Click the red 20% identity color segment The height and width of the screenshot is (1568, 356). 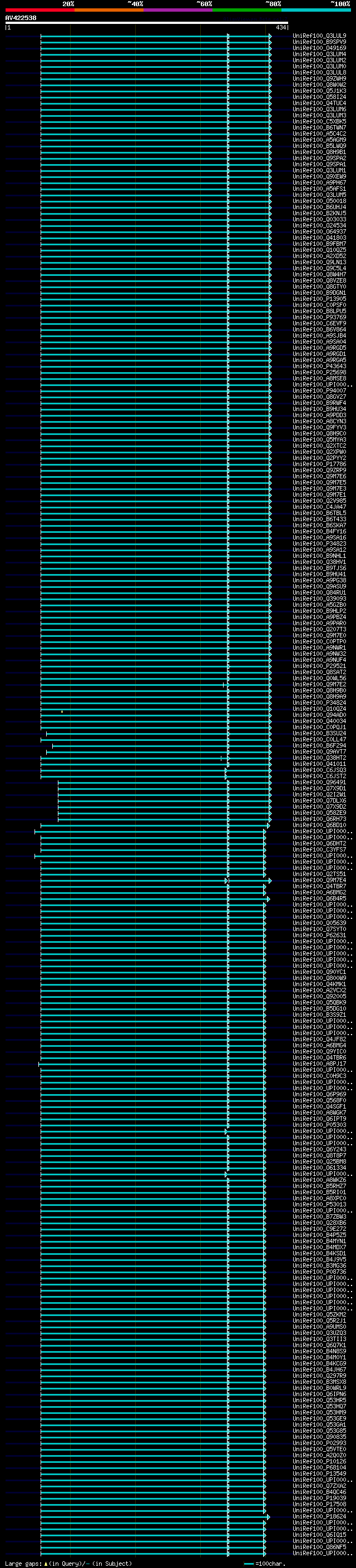[39, 10]
